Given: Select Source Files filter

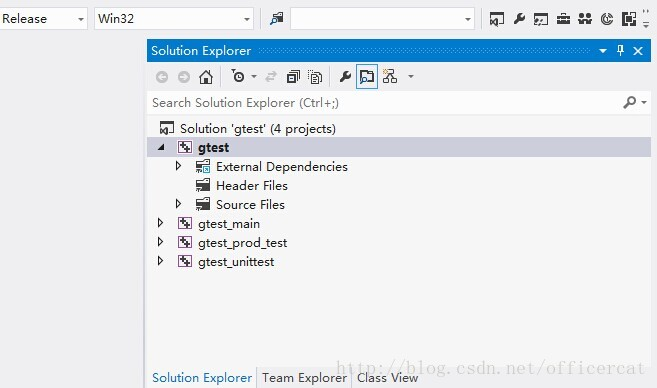Looking at the screenshot, I should [250, 205].
